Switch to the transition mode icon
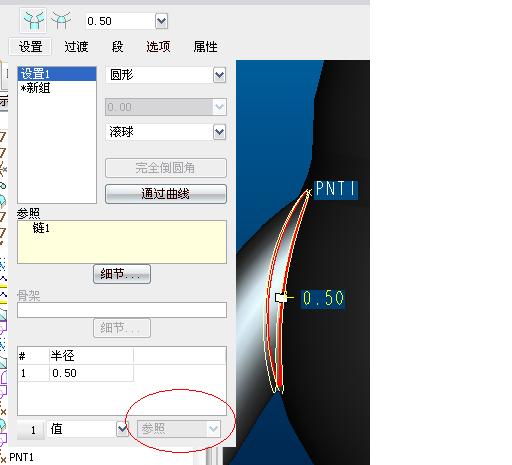 61,20
